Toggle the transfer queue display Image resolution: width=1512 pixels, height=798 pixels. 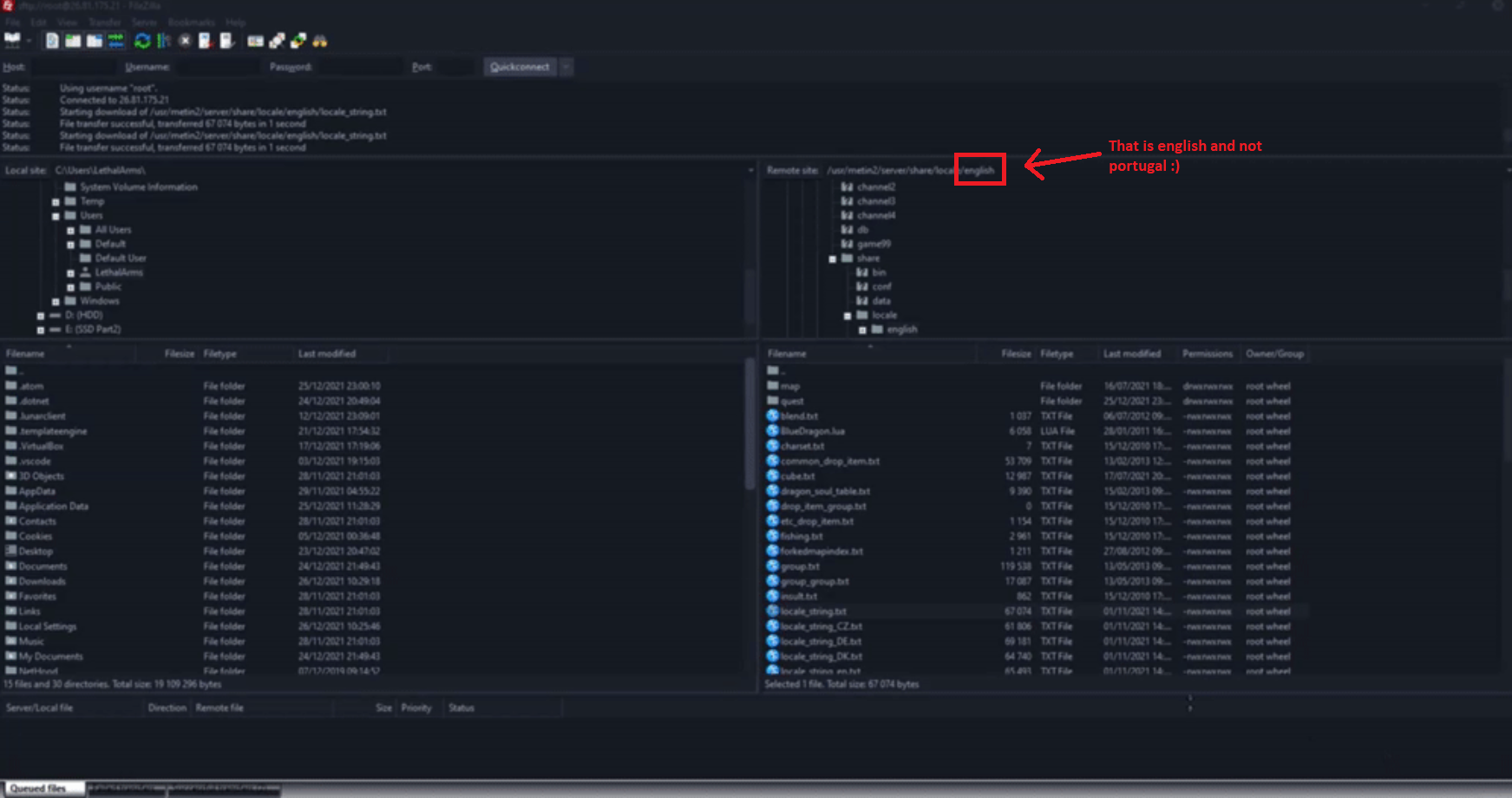pyautogui.click(x=116, y=41)
